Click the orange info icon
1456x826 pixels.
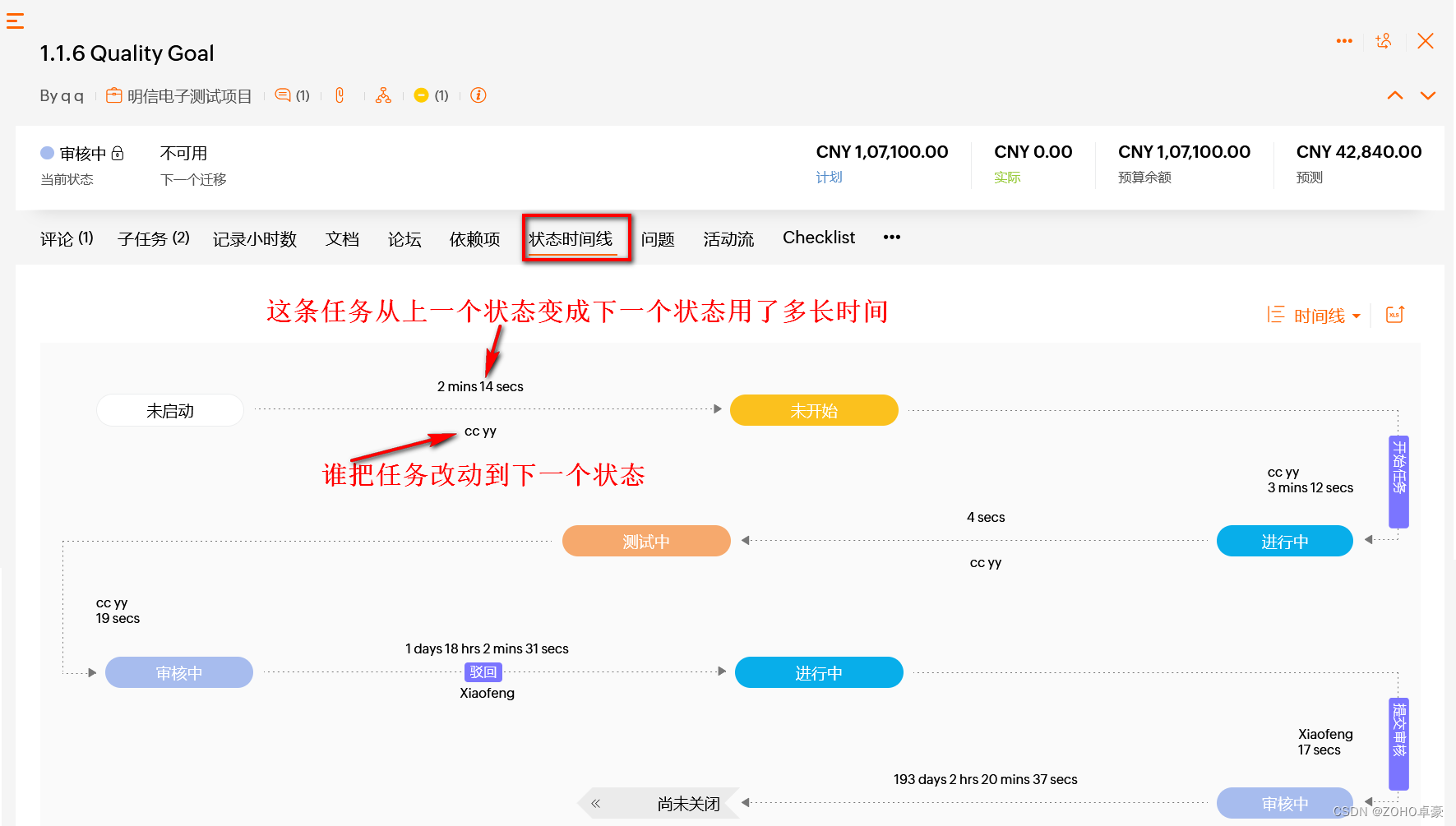point(478,95)
